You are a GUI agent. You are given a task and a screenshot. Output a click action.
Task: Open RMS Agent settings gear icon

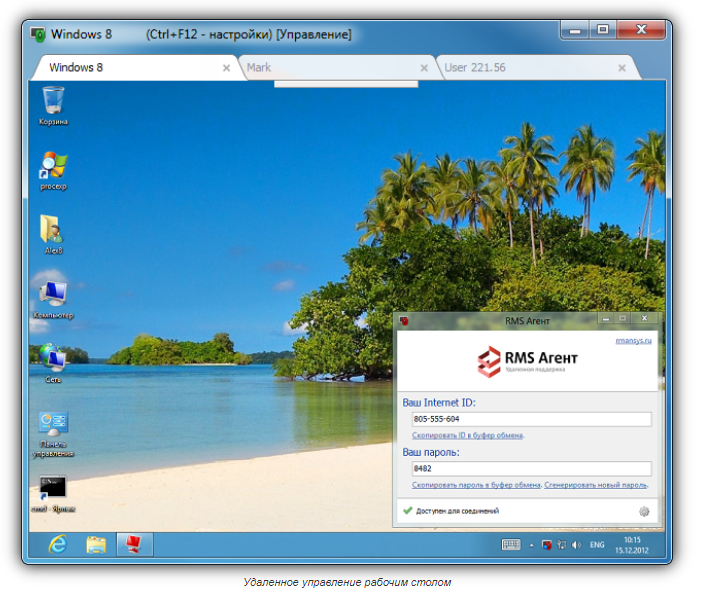click(643, 511)
